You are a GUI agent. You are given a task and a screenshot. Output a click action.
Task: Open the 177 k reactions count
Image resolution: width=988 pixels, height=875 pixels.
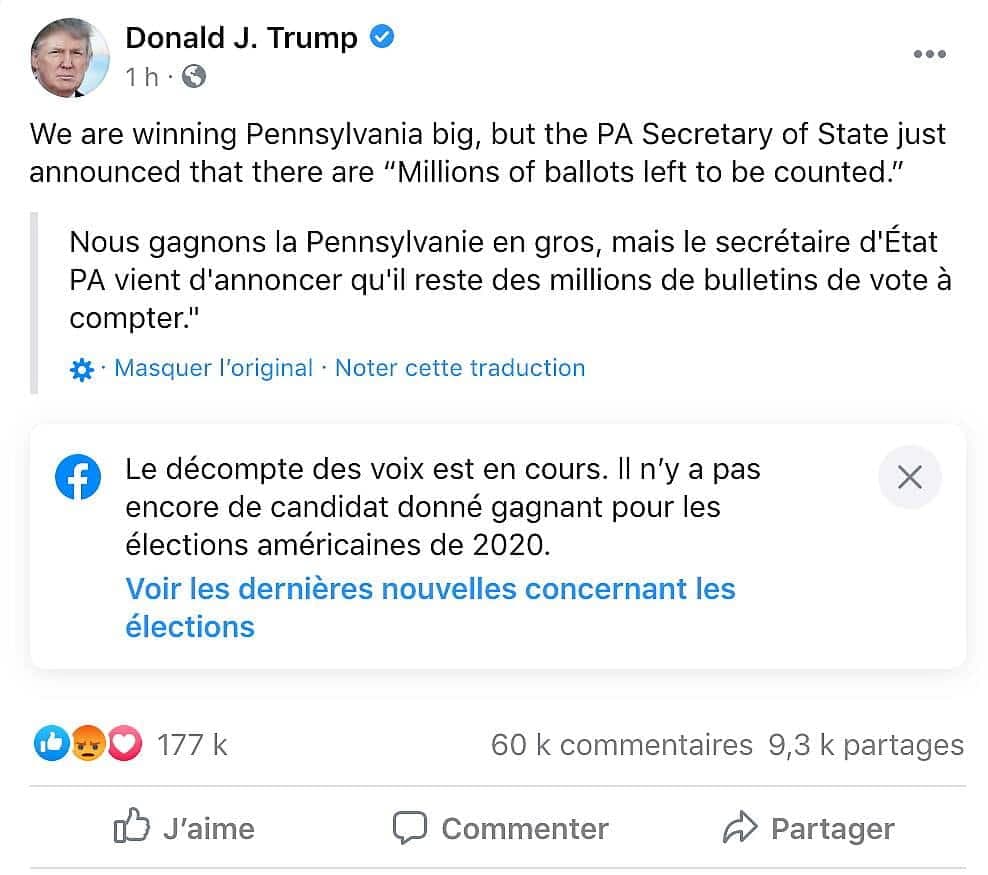click(x=193, y=745)
